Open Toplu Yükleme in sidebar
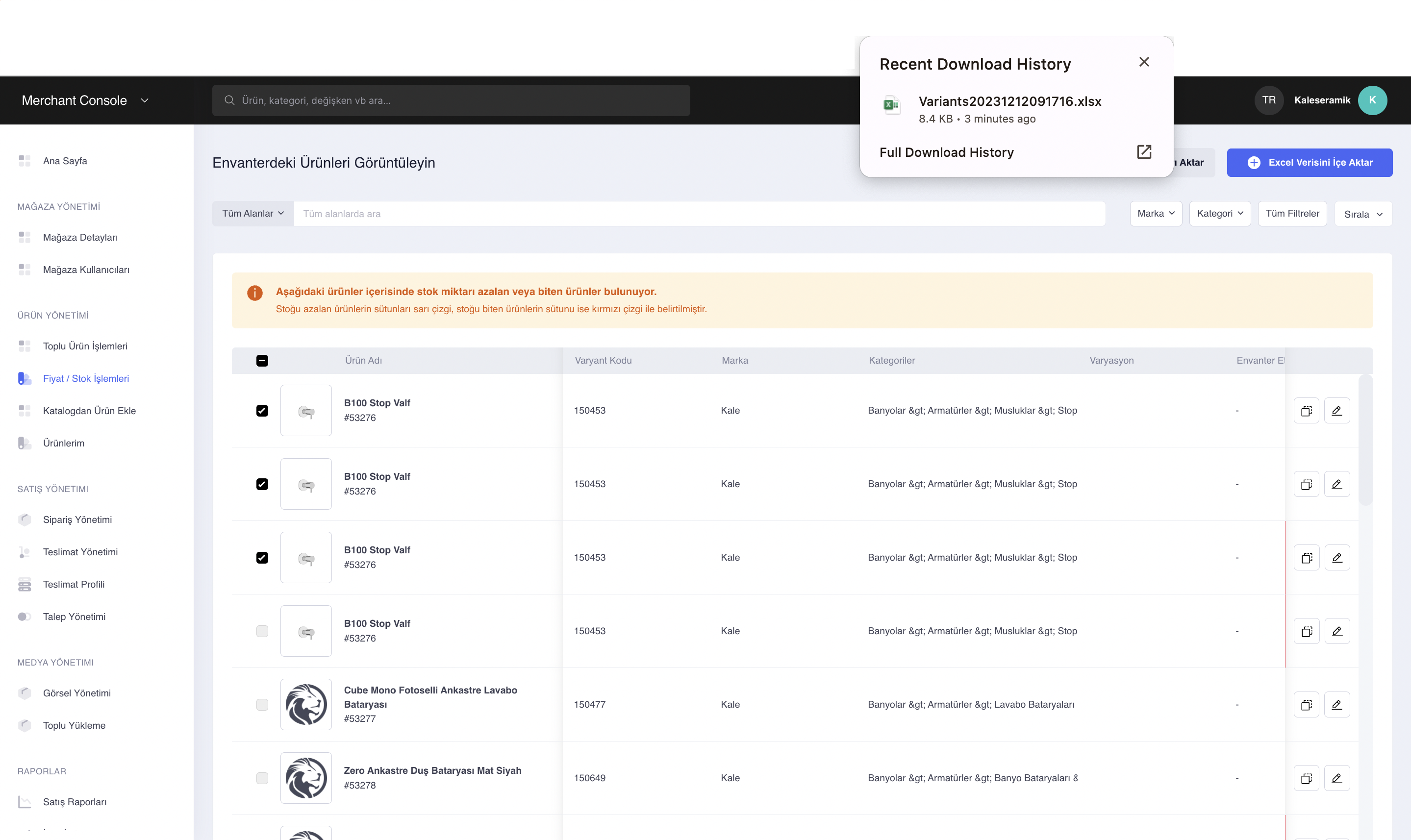 pos(74,725)
